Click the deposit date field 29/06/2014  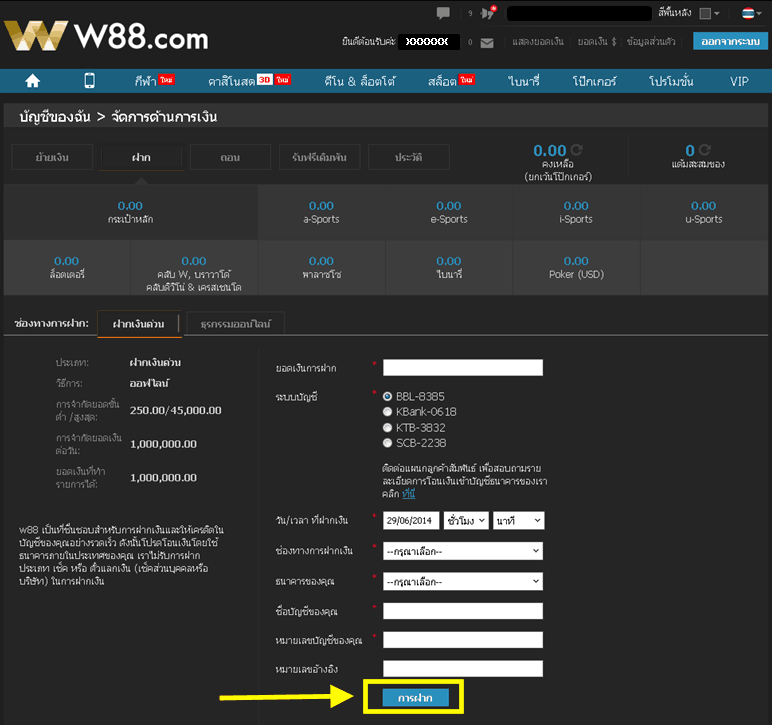pyautogui.click(x=411, y=521)
